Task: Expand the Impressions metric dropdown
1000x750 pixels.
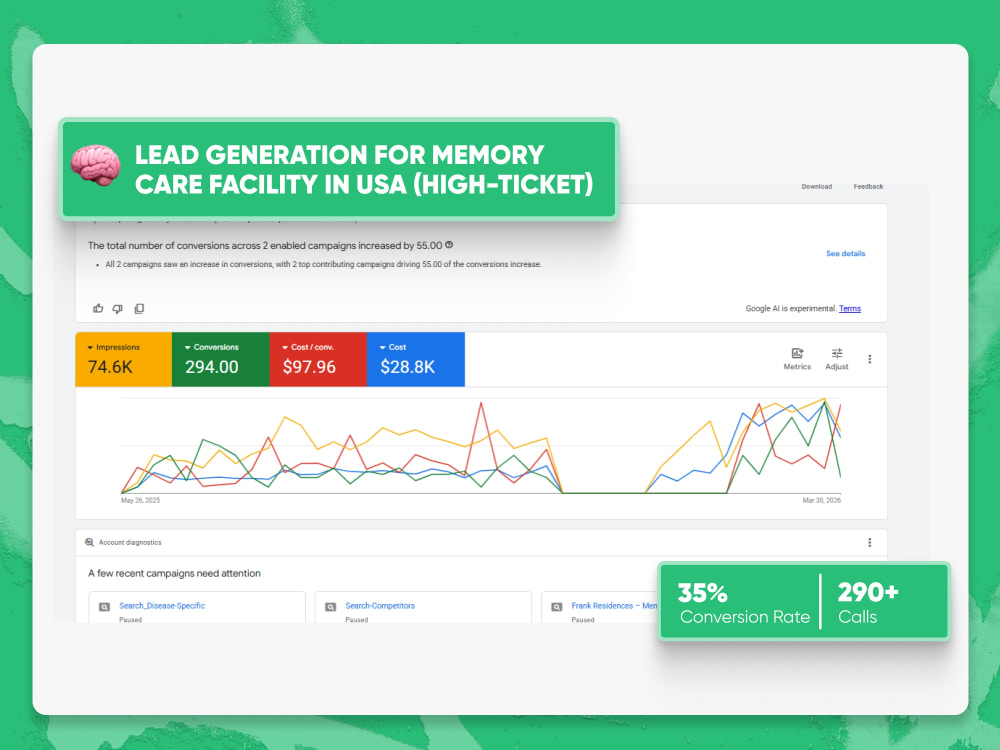Action: (x=90, y=348)
